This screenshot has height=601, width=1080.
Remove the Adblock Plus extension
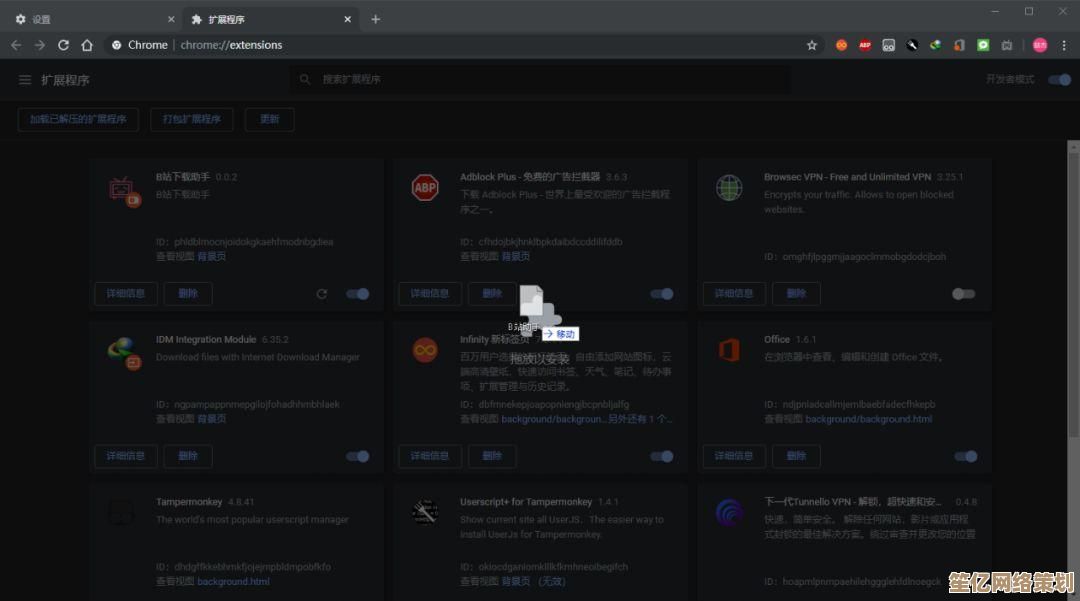click(x=492, y=294)
